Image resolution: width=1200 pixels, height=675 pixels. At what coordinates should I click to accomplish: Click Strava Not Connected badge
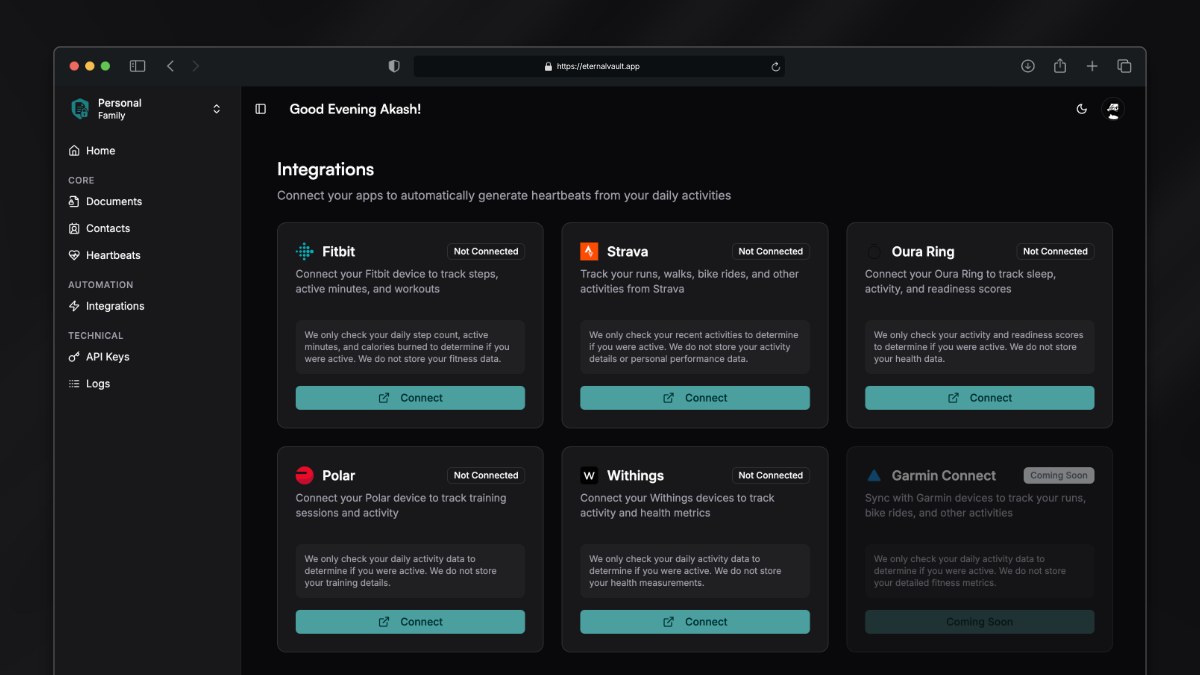(x=771, y=252)
